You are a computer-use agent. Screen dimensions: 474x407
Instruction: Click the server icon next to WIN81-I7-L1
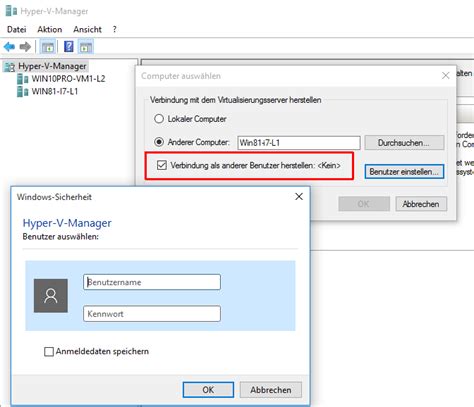click(x=23, y=91)
